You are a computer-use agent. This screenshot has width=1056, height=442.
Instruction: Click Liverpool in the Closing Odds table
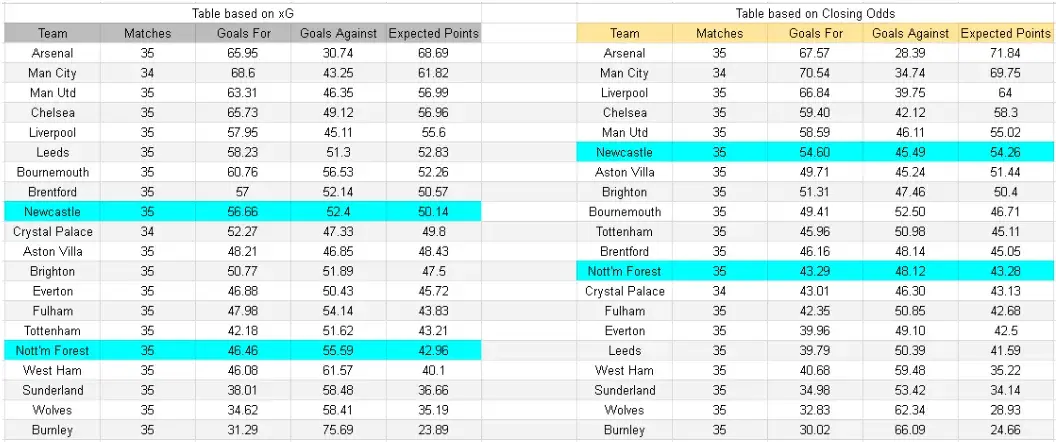624,93
